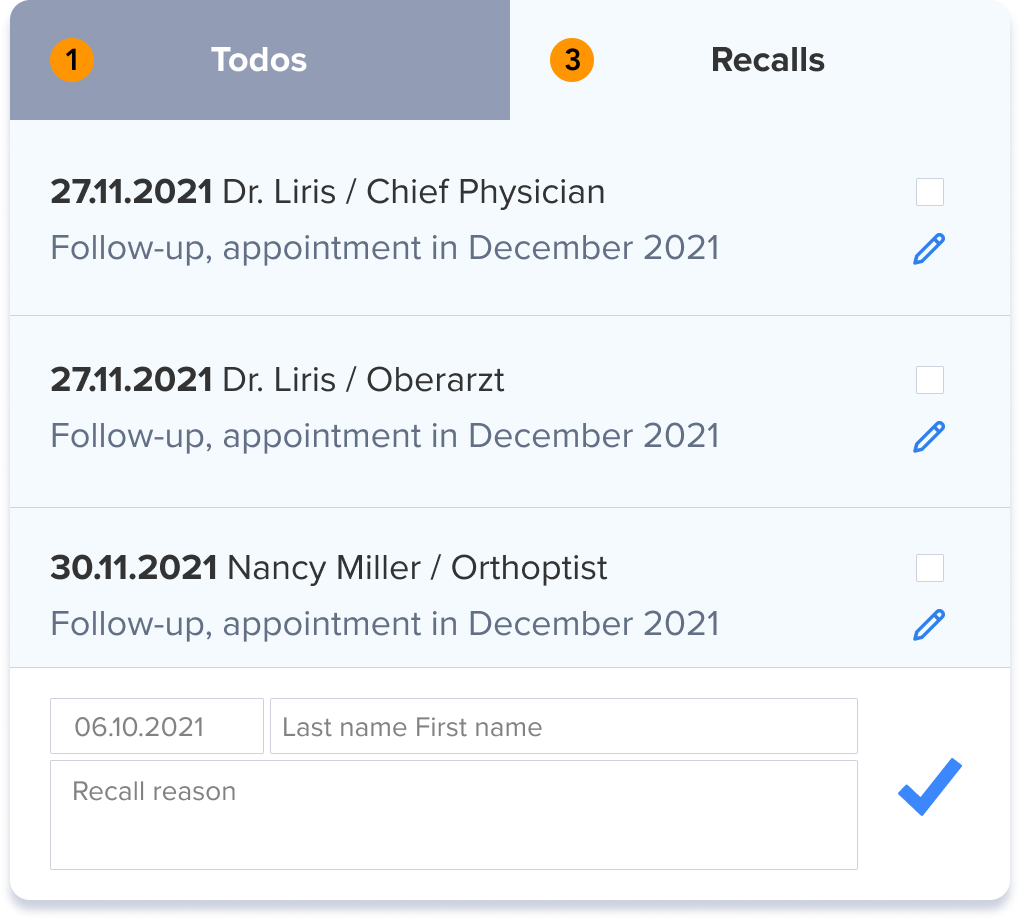Image resolution: width=1020 pixels, height=920 pixels.
Task: Focus the recall date field 06.10.2021
Action: (157, 726)
